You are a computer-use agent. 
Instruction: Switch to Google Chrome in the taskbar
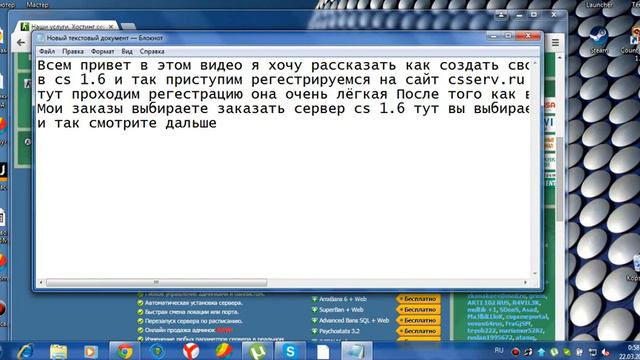point(125,351)
